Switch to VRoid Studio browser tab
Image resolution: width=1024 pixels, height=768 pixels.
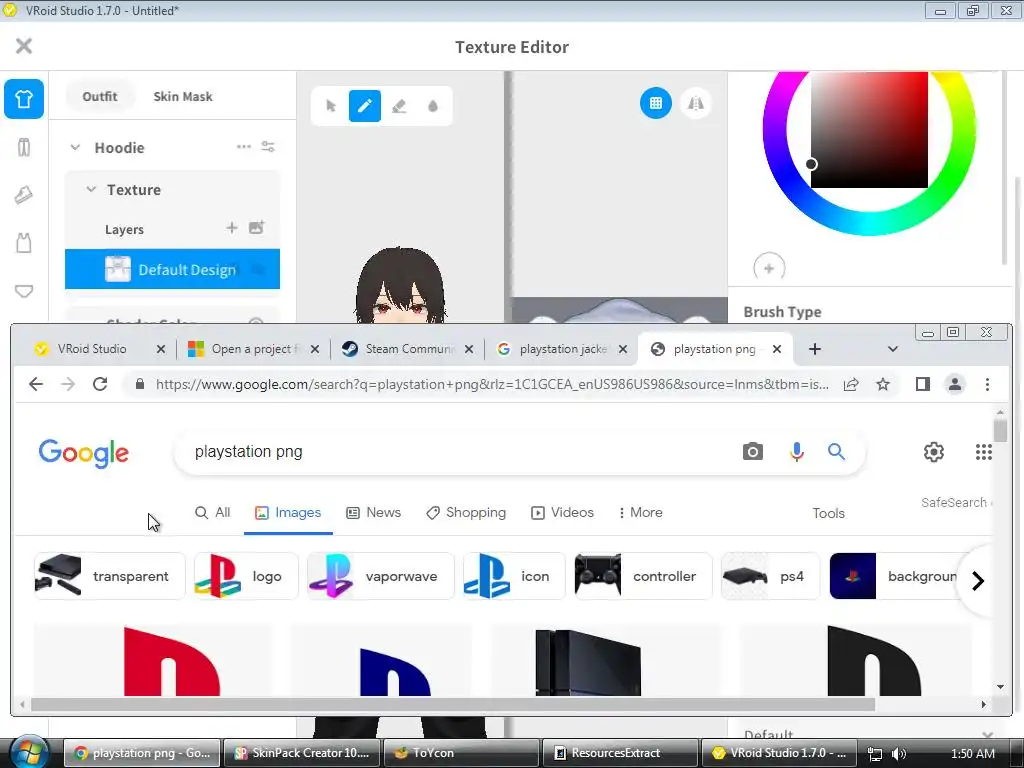(92, 349)
